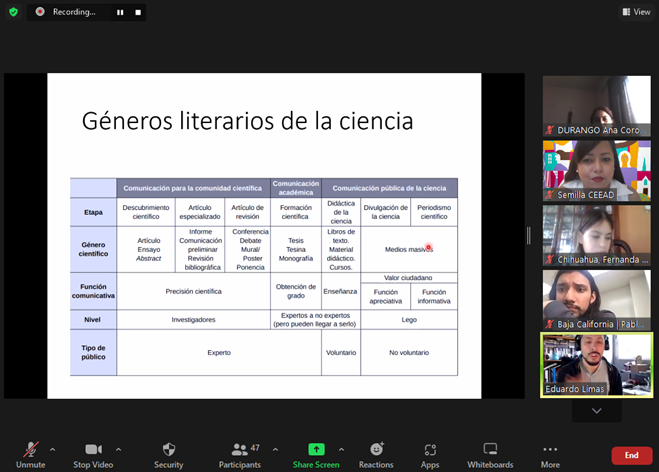Click the 'Etapa' row label

pyautogui.click(x=93, y=212)
